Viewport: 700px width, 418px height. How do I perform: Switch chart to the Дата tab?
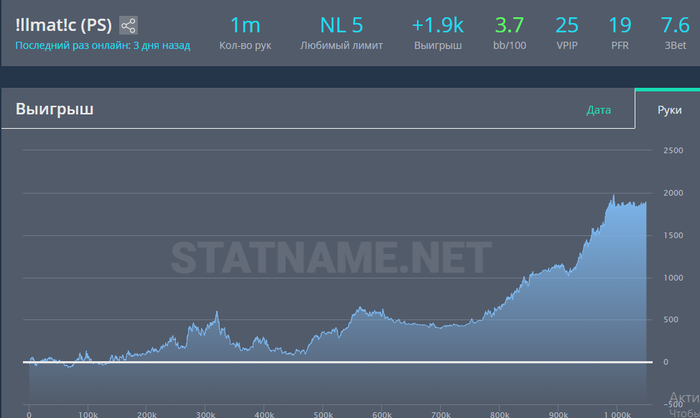tap(598, 110)
